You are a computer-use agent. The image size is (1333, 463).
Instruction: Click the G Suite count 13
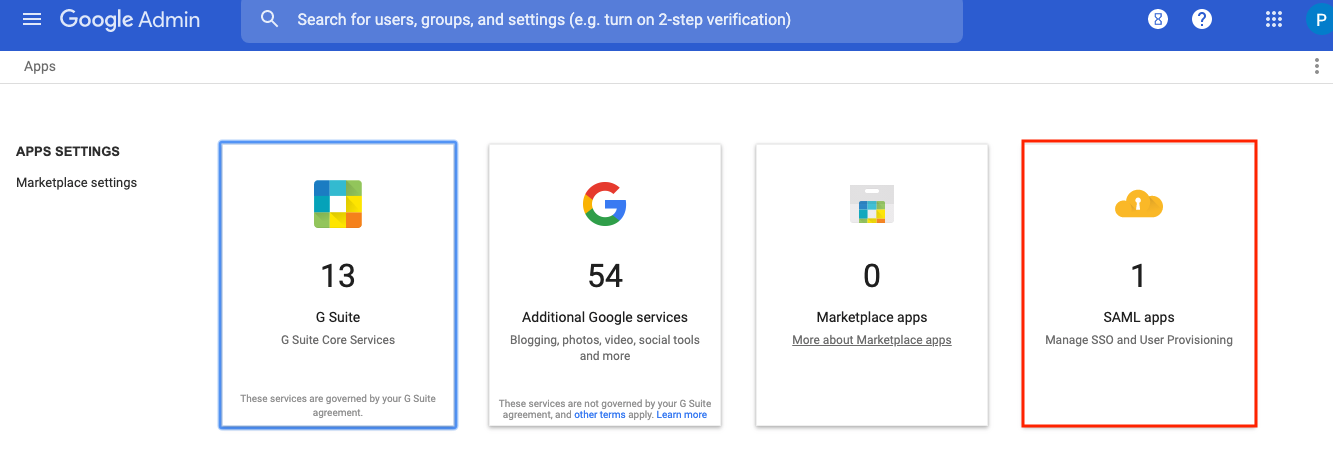click(x=338, y=275)
